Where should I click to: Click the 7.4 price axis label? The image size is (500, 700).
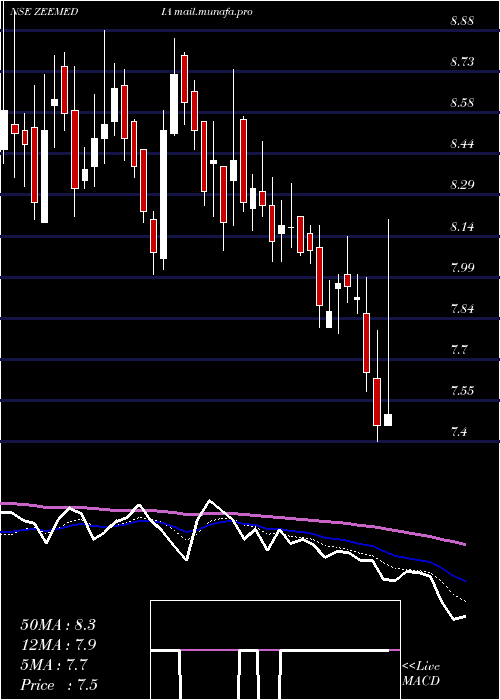459,432
